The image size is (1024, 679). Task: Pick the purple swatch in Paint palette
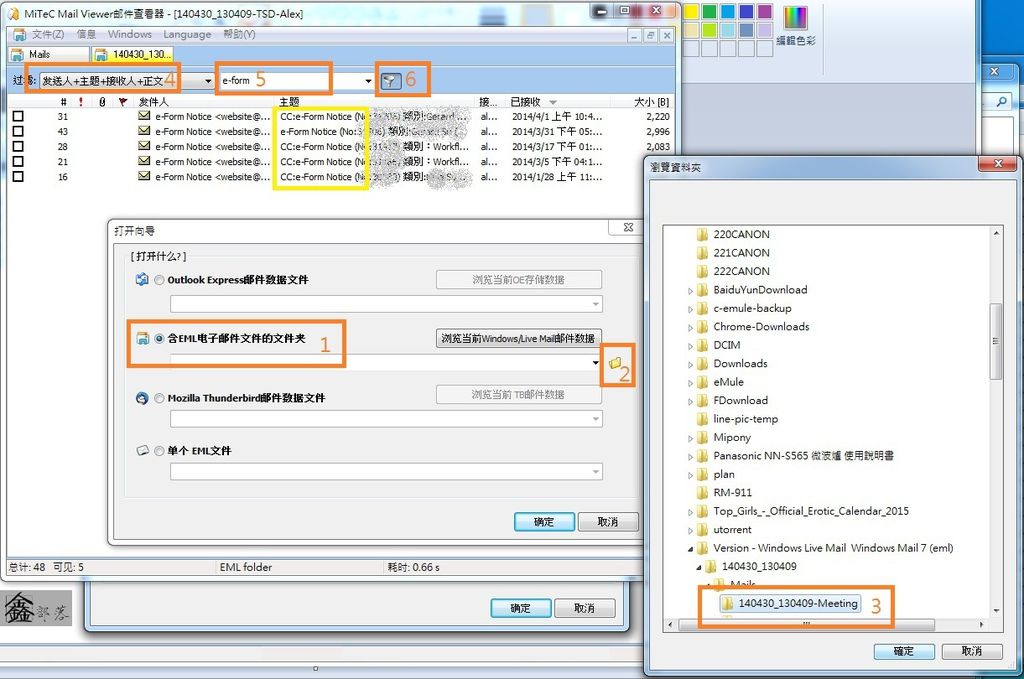click(x=764, y=11)
